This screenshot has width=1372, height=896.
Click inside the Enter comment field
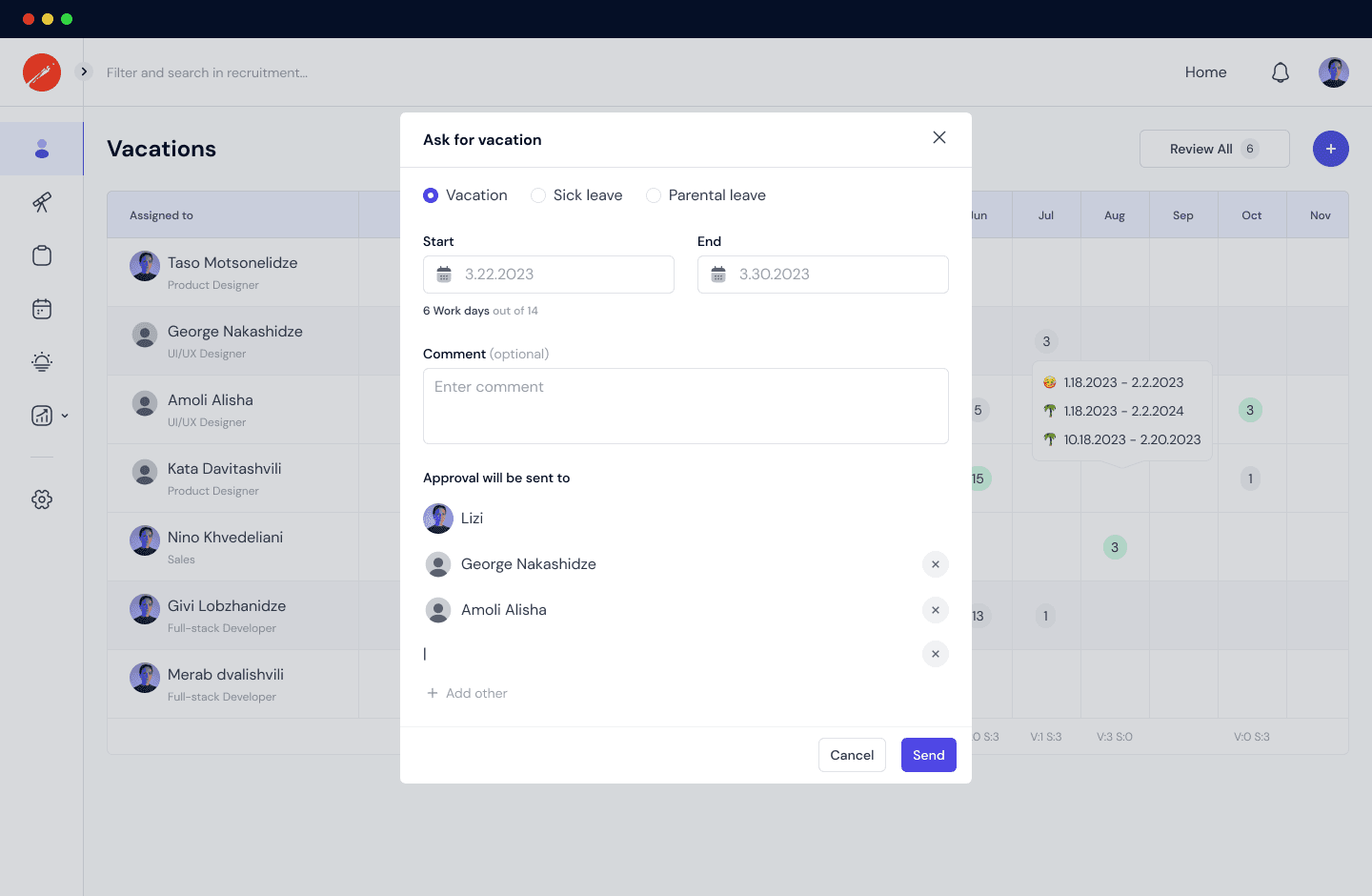pos(685,405)
